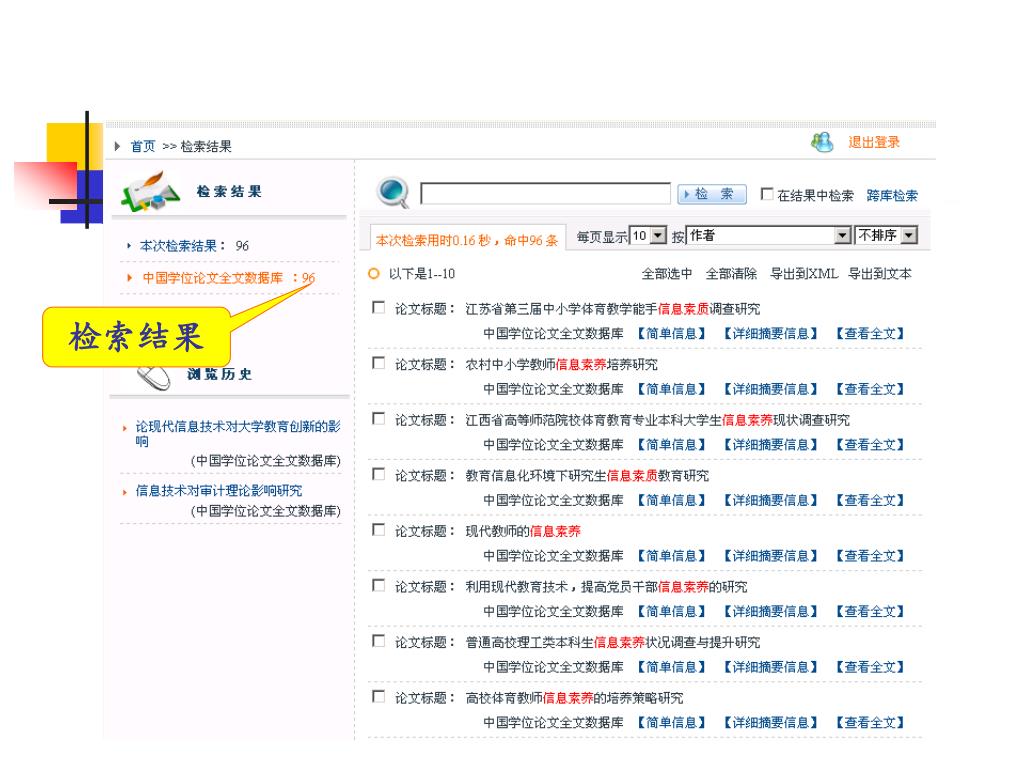Click the mouse icon beside 浏览历史
1024x768 pixels.
154,377
